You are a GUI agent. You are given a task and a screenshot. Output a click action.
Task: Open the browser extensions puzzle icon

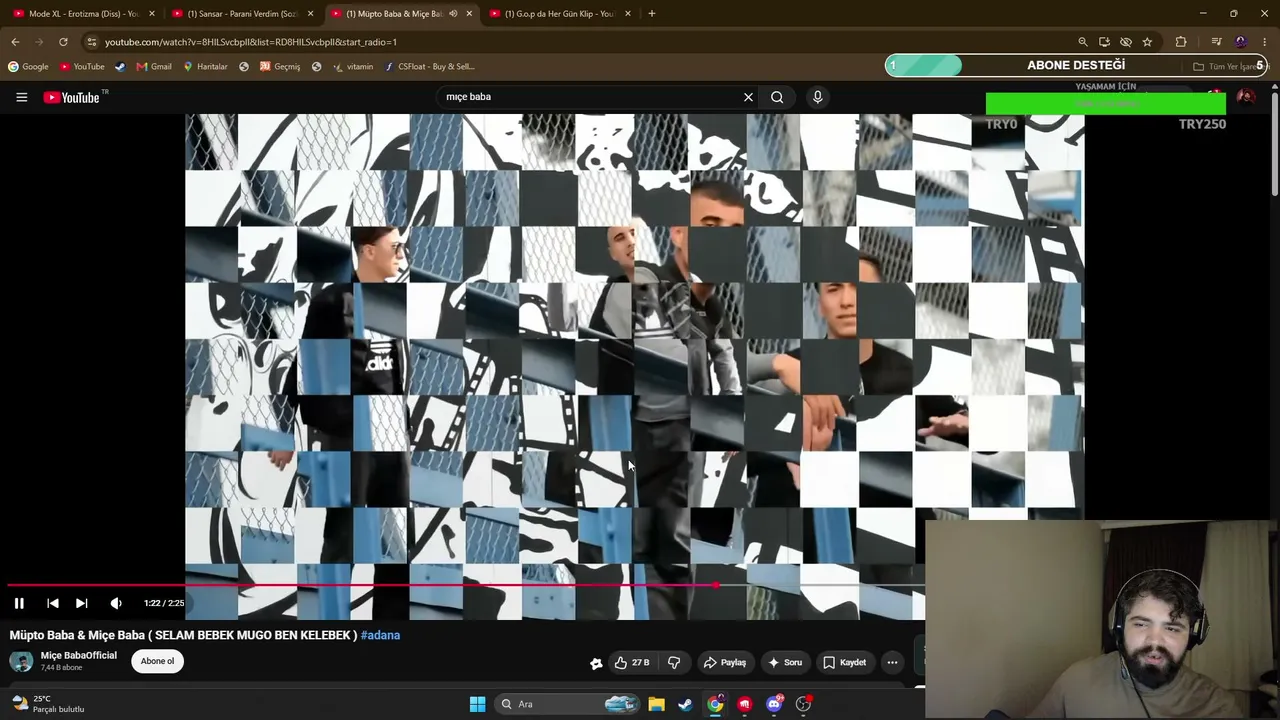1181,42
